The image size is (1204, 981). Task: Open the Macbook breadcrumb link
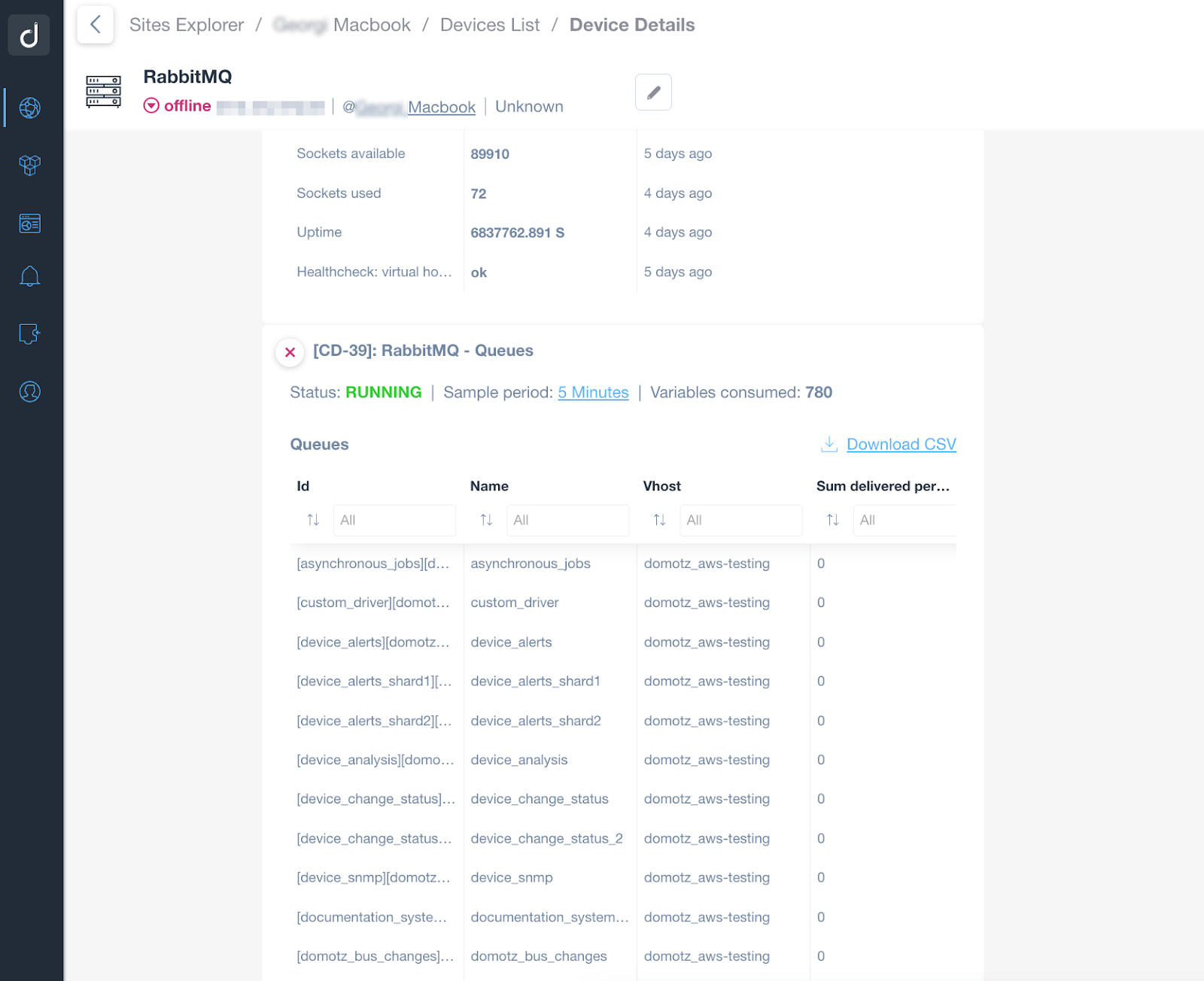tap(342, 25)
